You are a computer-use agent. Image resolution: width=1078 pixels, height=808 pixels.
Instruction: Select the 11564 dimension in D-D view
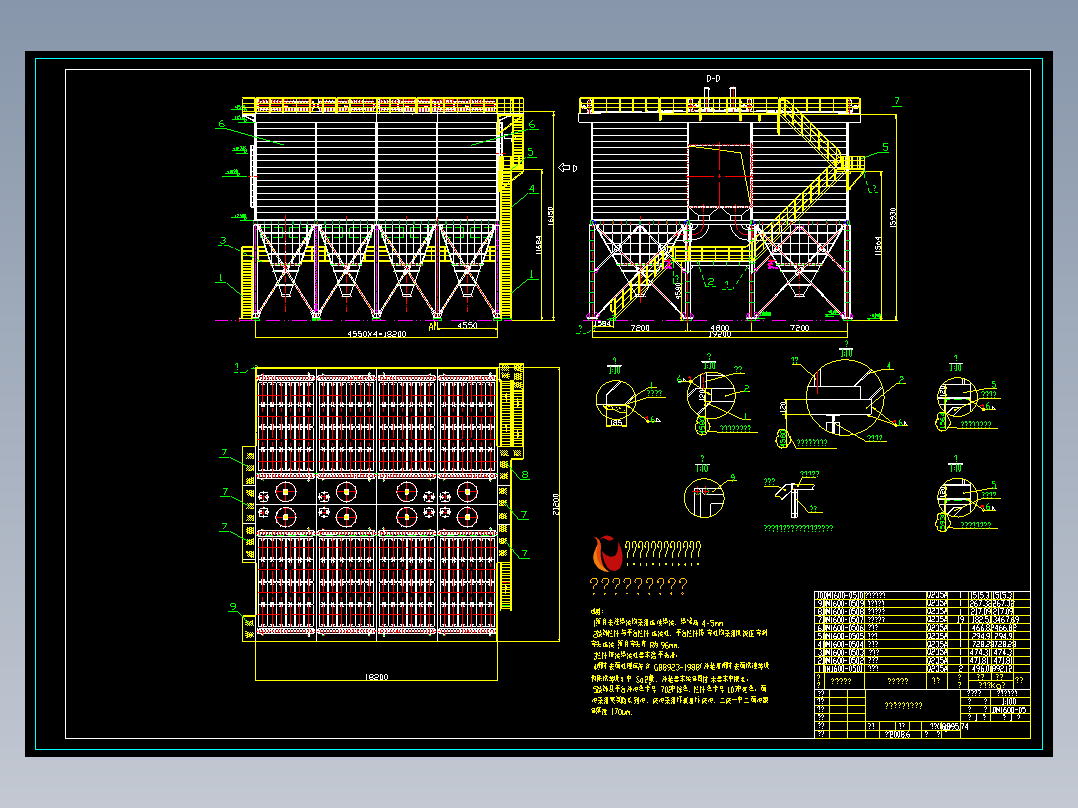point(878,245)
